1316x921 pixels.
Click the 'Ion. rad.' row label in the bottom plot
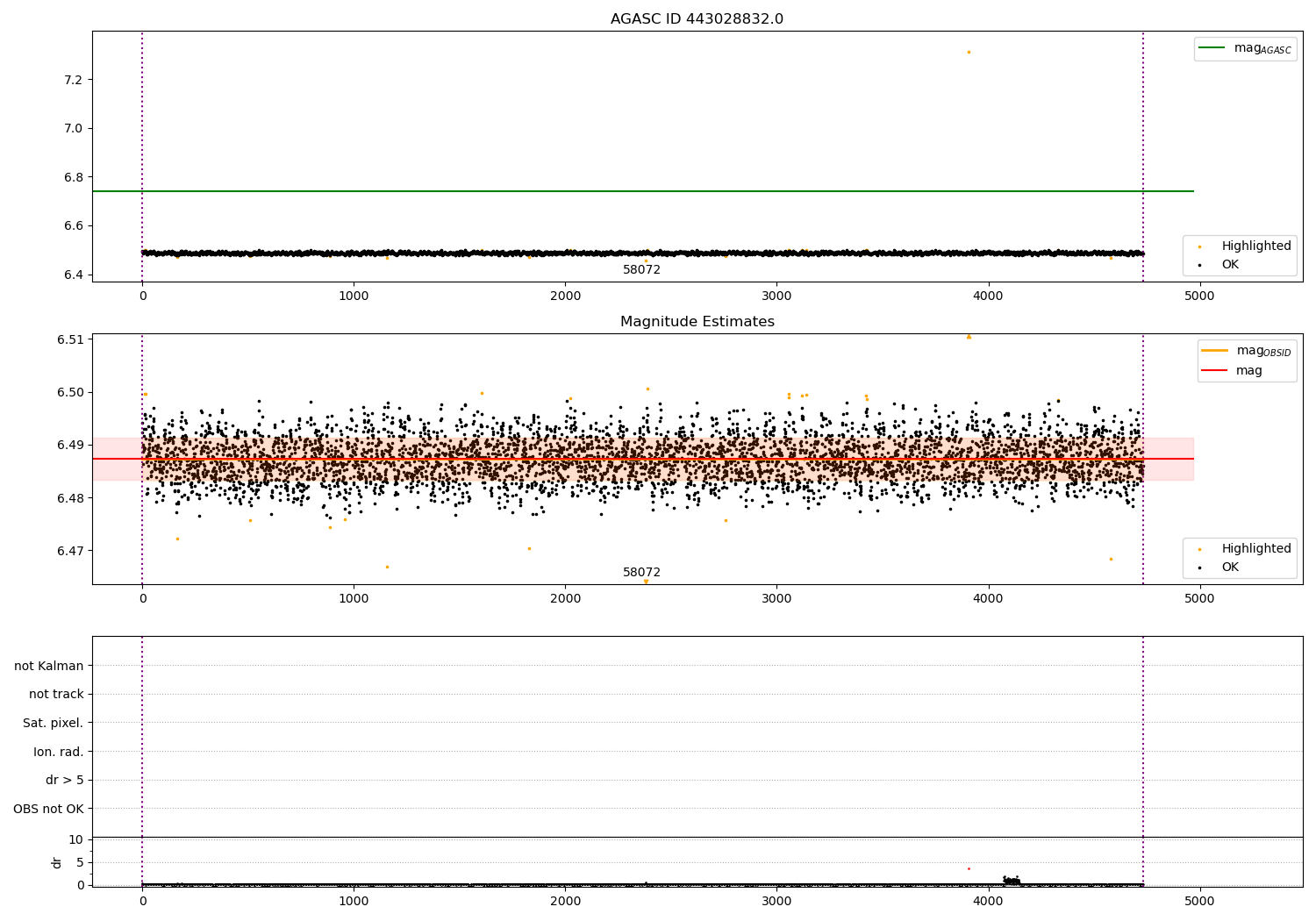[59, 752]
